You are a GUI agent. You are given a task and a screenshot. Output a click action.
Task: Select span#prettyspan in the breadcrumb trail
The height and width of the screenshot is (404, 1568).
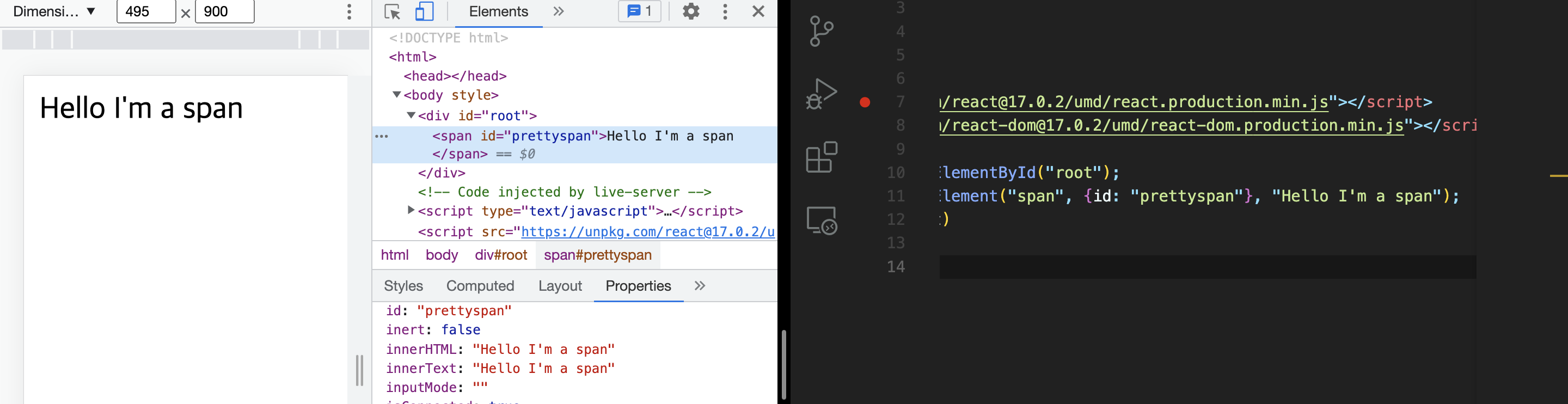pos(598,255)
